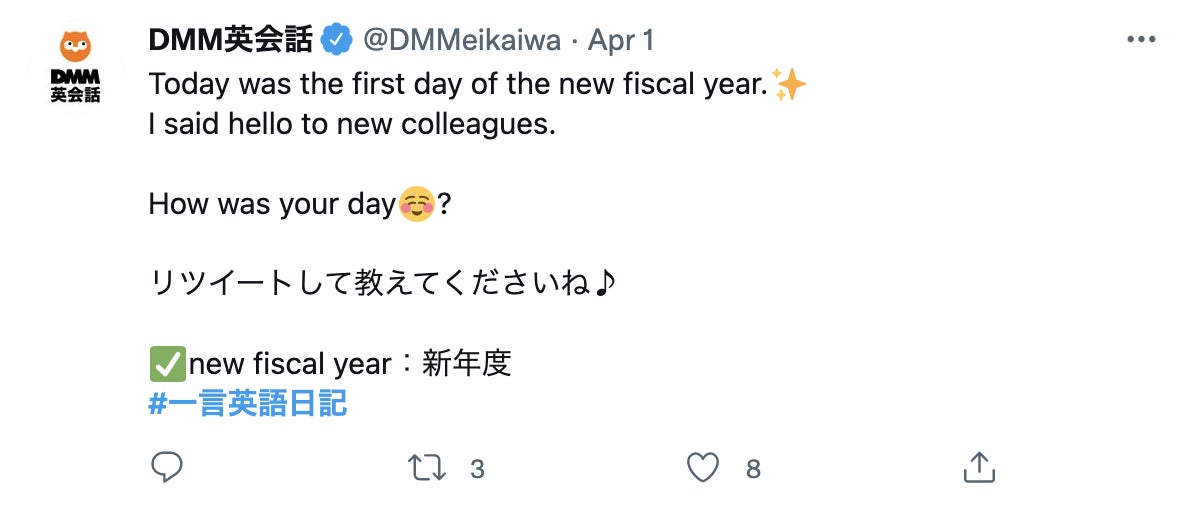
Task: Click the line 'Today was the first day'
Action: pos(457,85)
